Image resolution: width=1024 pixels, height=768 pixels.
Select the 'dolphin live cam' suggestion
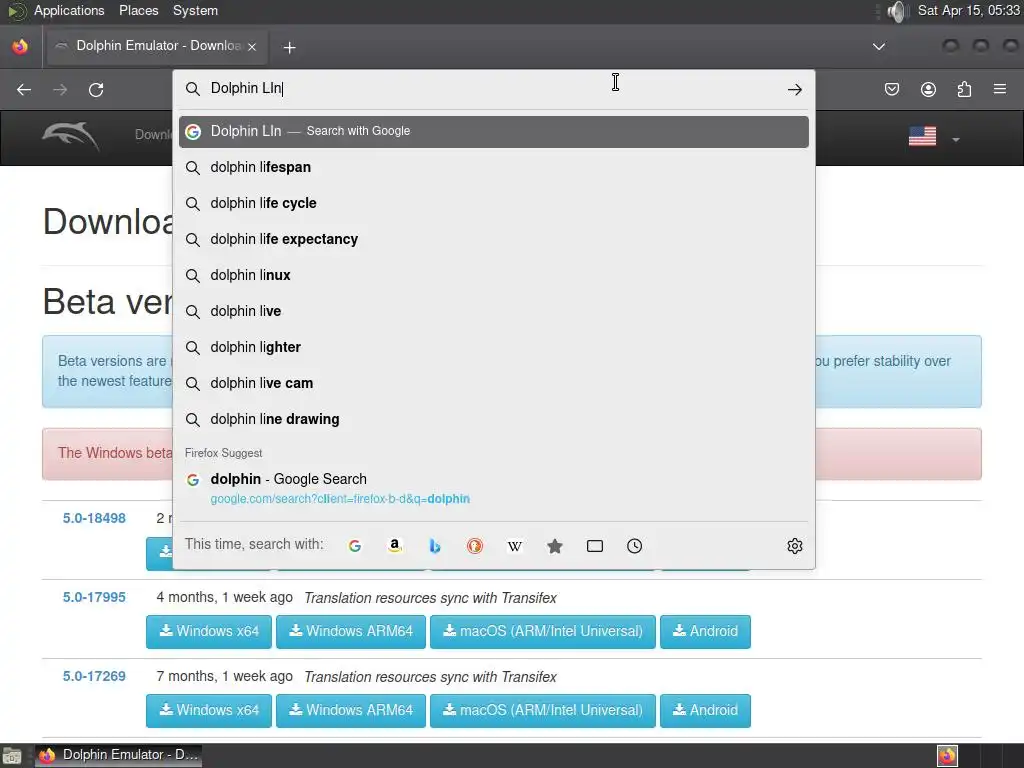click(494, 383)
